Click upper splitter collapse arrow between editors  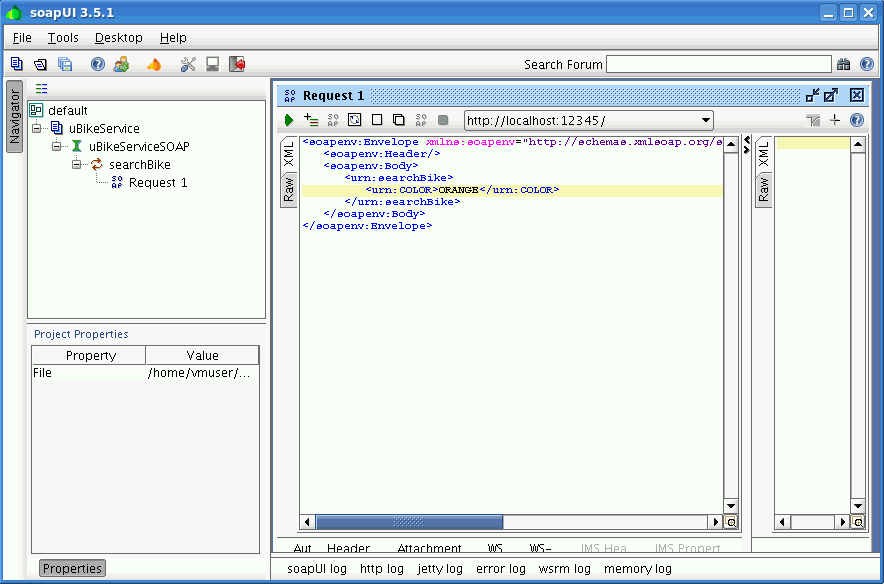[746, 139]
